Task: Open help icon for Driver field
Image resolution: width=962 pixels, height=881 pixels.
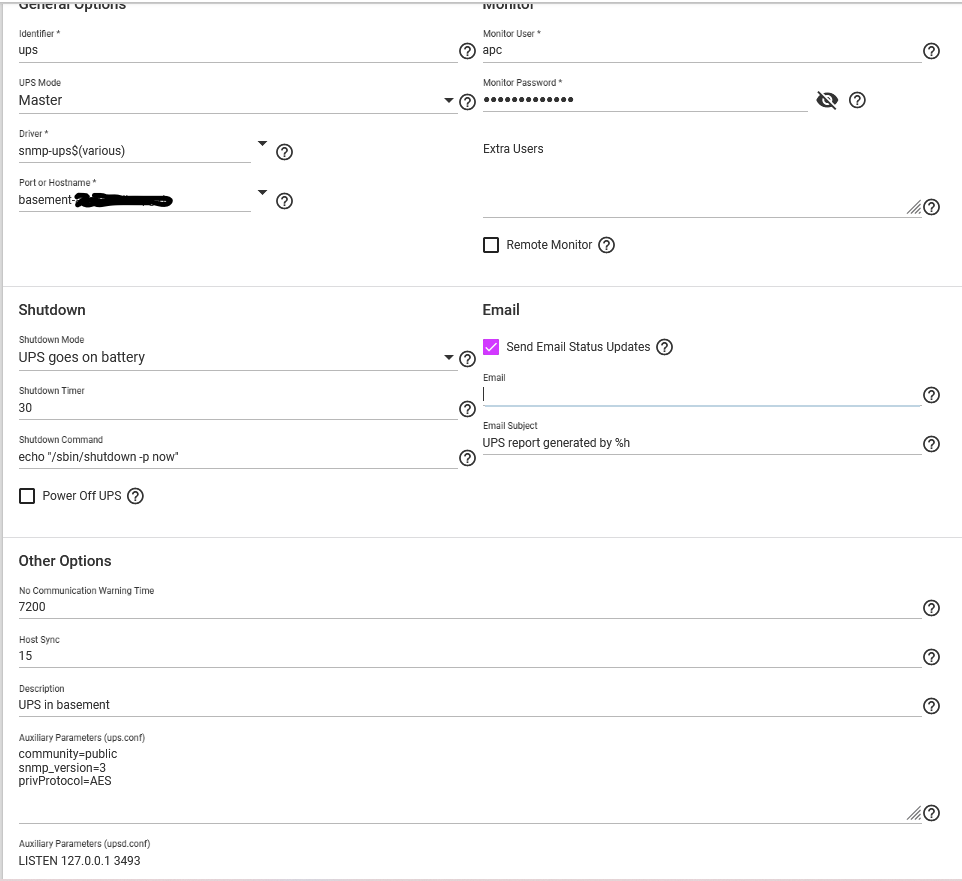Action: 284,152
